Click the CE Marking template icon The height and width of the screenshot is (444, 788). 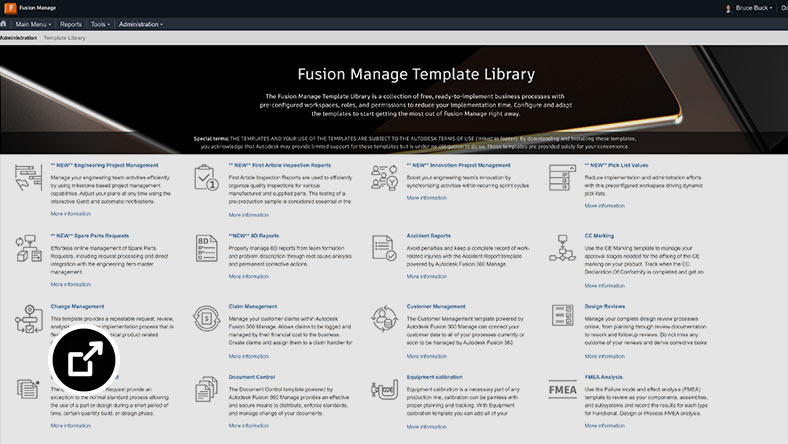coord(562,247)
